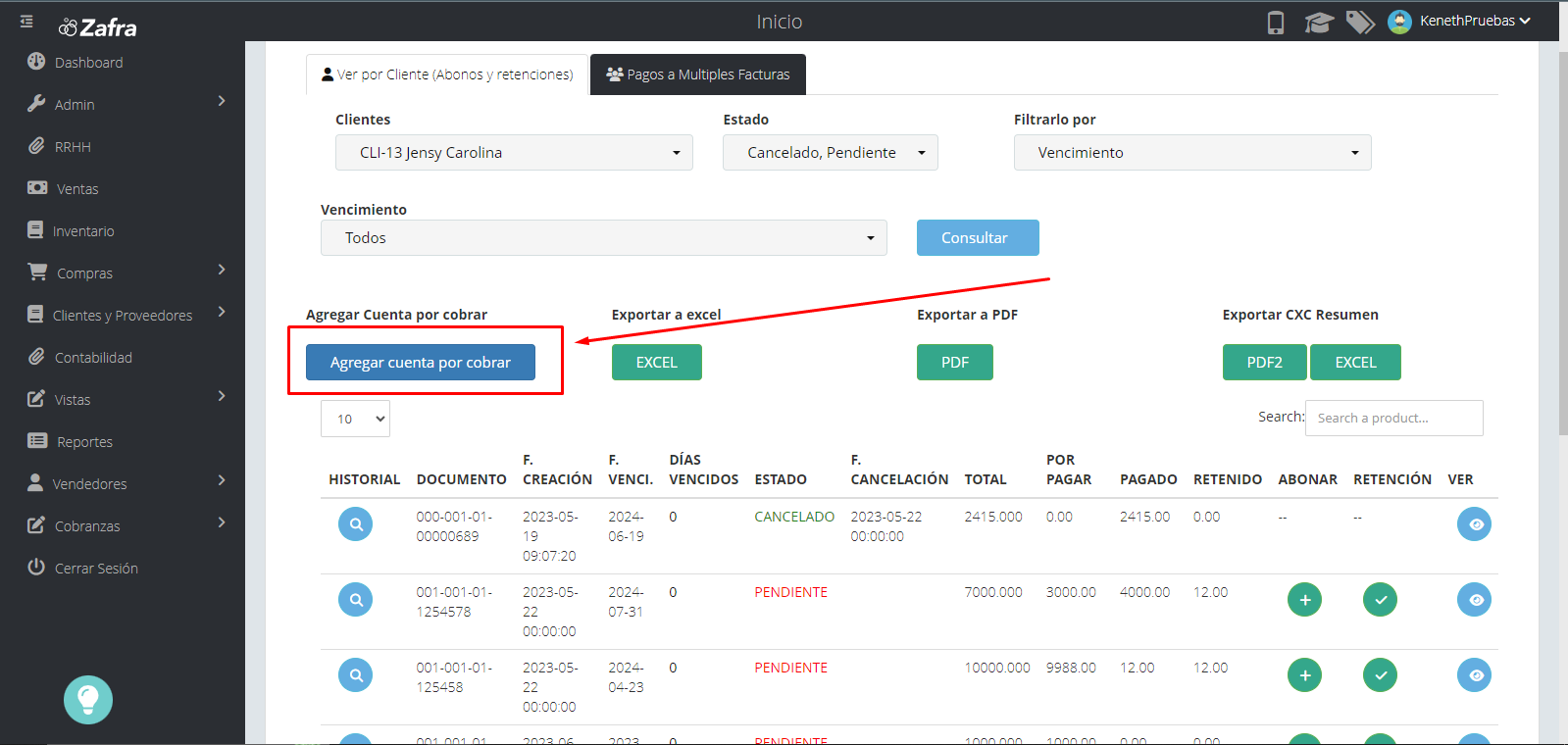Click EXCEL under Exportar CXC Resumen
The width and height of the screenshot is (1568, 745).
point(1356,363)
